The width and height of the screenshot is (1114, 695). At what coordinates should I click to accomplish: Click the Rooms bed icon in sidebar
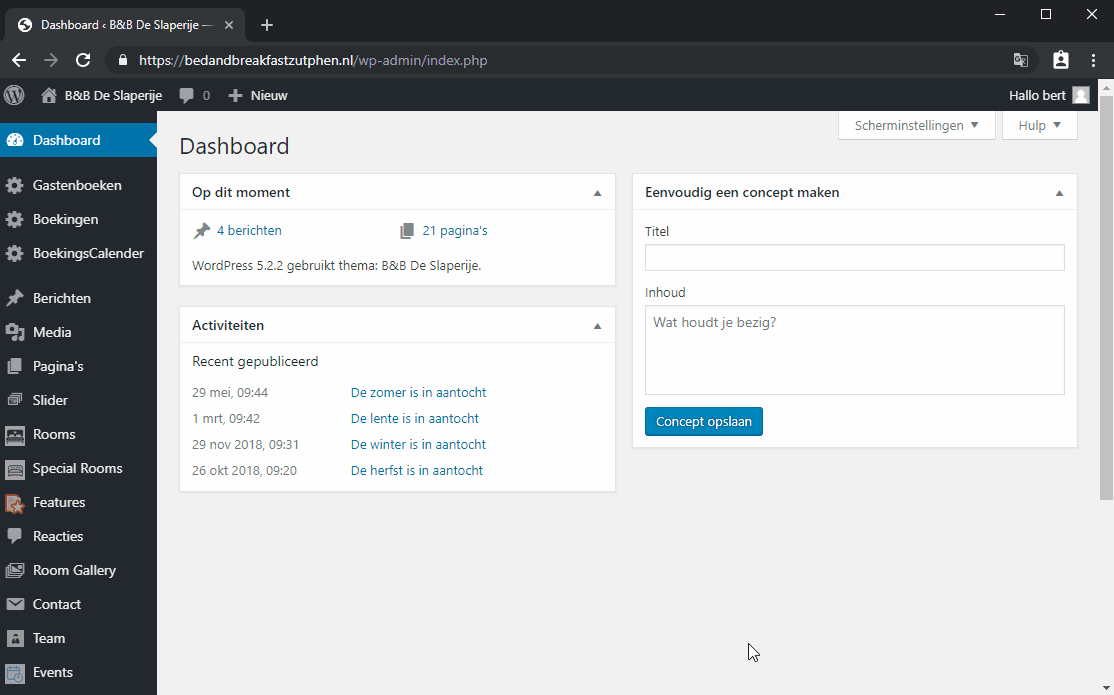pos(14,434)
